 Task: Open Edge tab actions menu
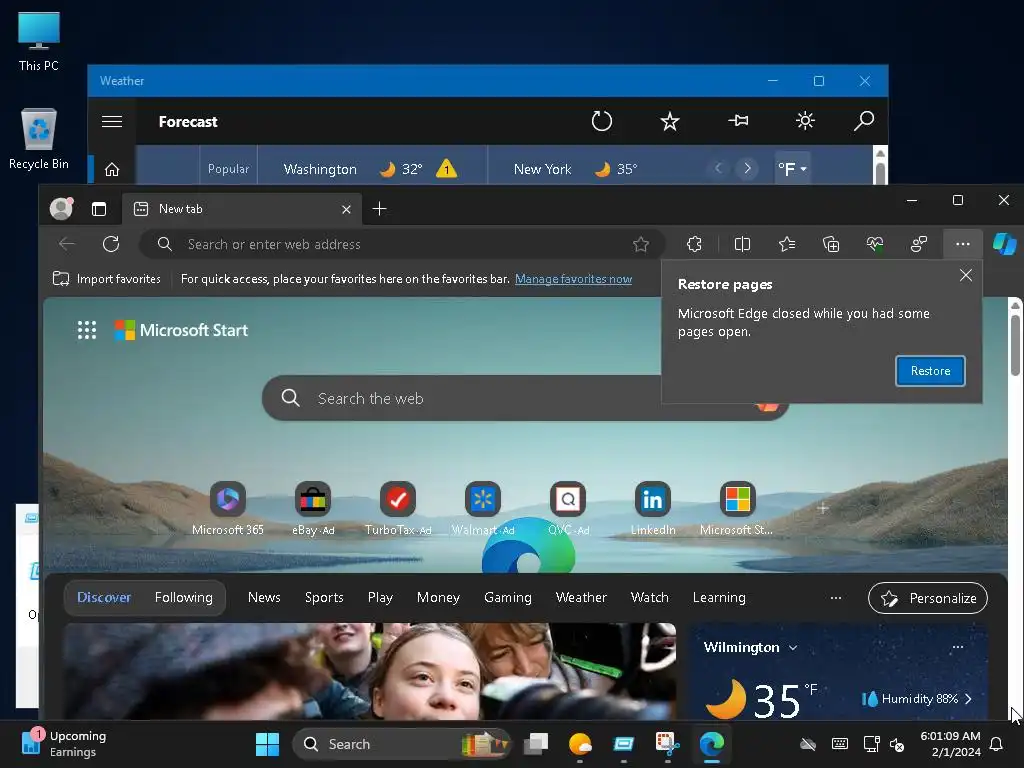(99, 209)
